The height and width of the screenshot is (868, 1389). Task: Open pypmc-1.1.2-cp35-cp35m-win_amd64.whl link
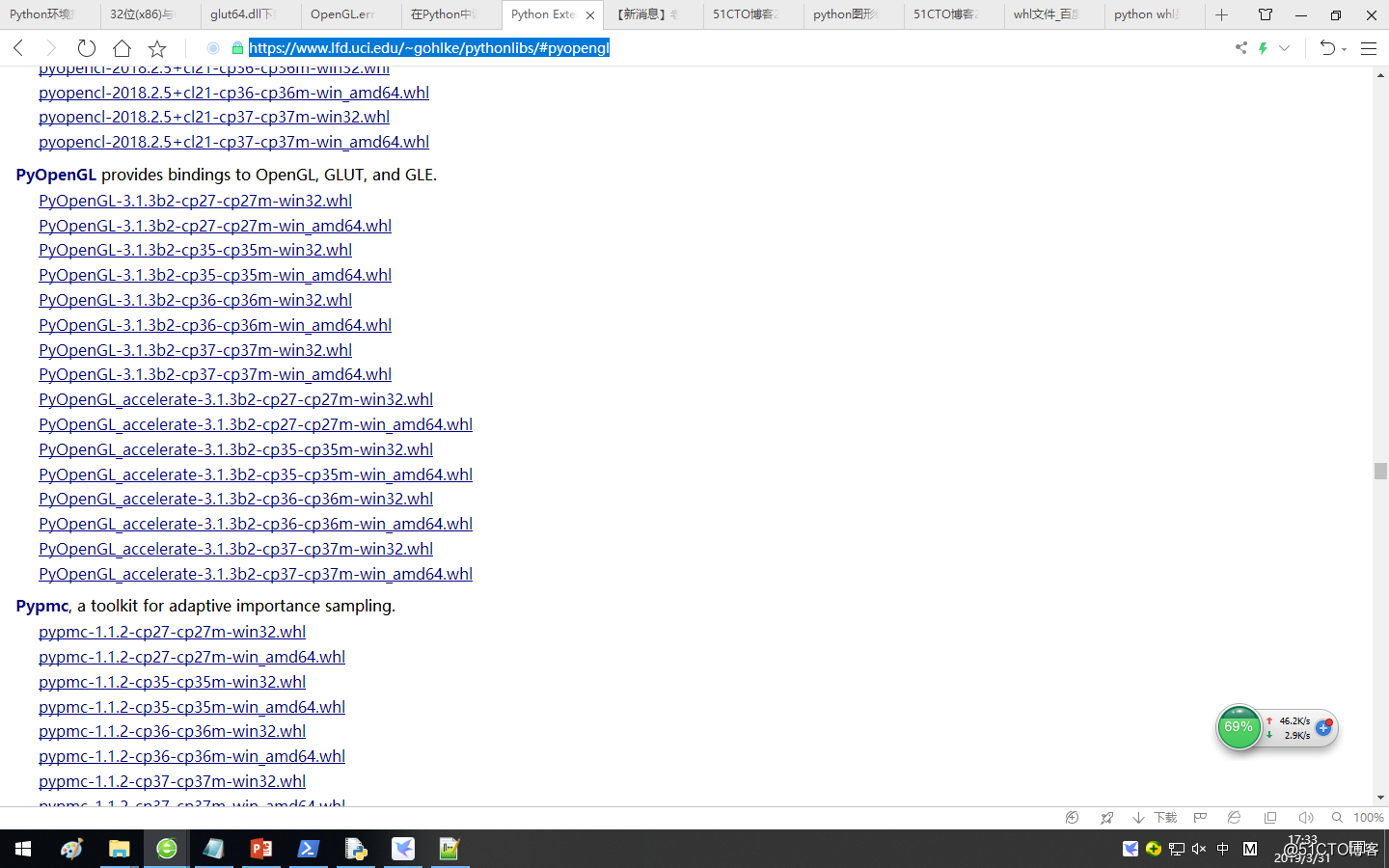(192, 707)
